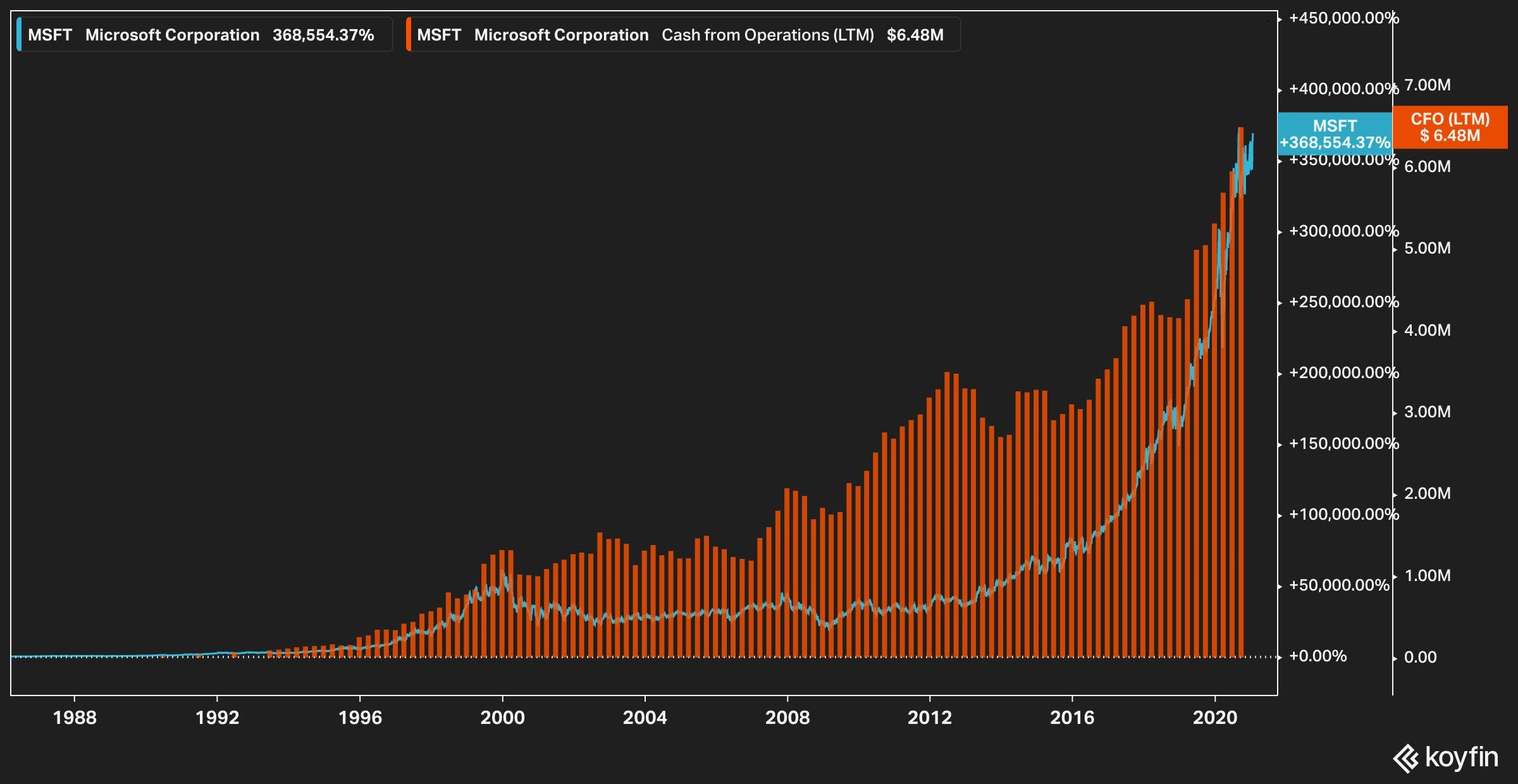Click the 2.00M axis label
The height and width of the screenshot is (784, 1518).
1428,493
